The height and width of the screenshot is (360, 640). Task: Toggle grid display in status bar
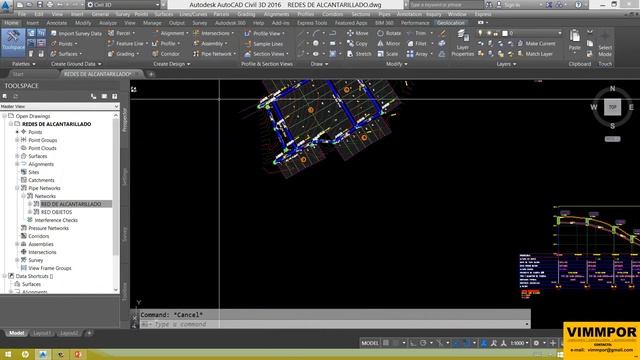coord(386,343)
